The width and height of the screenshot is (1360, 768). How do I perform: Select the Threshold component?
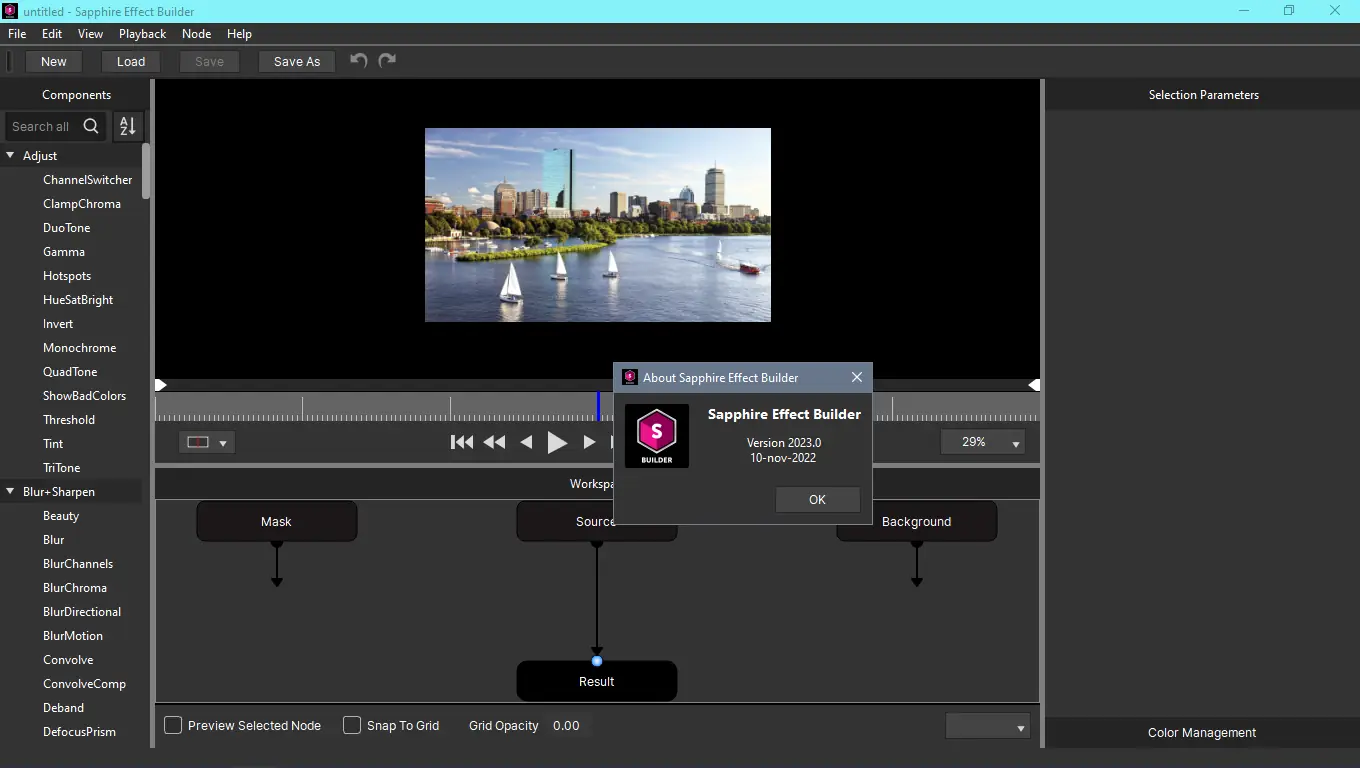coord(69,420)
